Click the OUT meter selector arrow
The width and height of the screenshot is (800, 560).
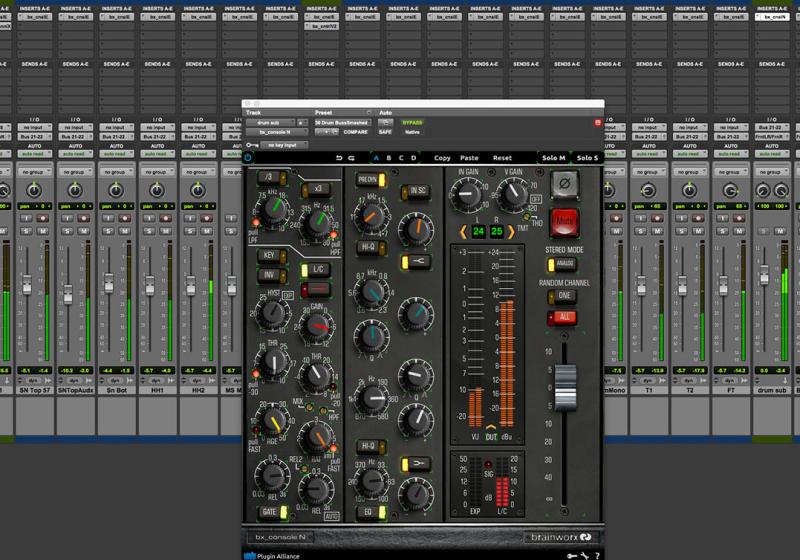491,427
